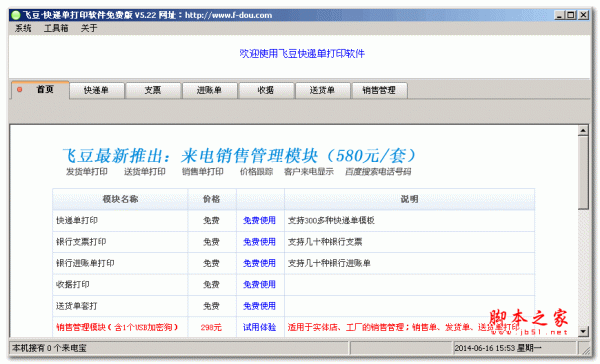
Task: Click 支持几十种银行支票 description
Action: click(325, 242)
